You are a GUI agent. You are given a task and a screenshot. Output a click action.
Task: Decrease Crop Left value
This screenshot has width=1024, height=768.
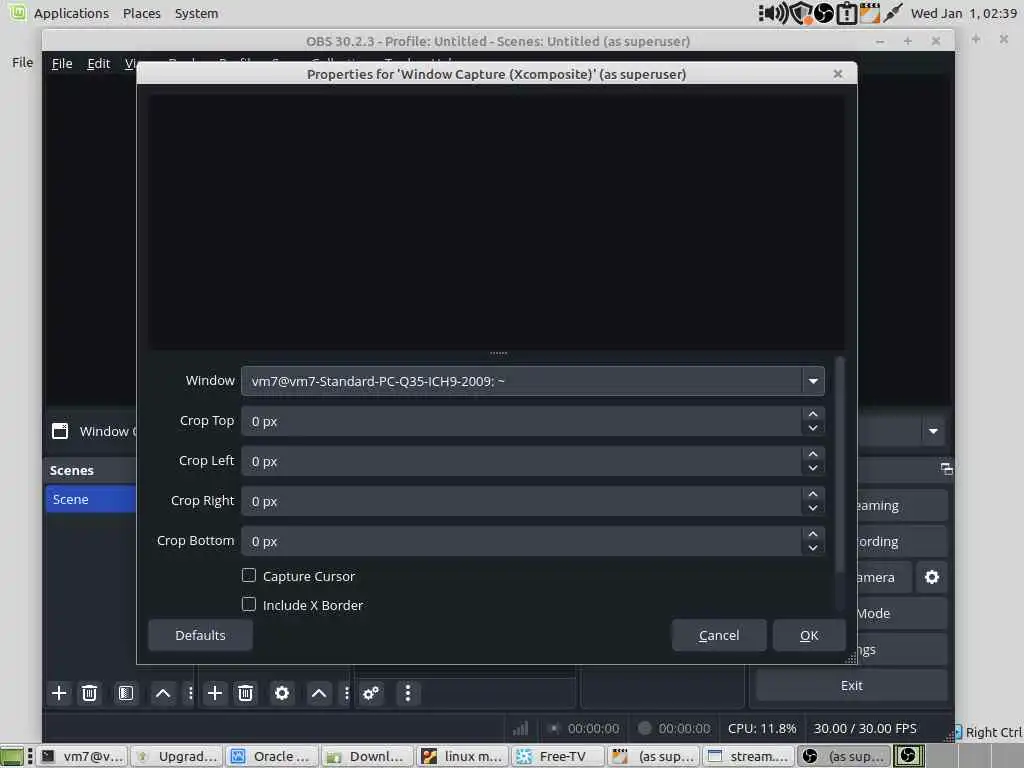point(813,468)
